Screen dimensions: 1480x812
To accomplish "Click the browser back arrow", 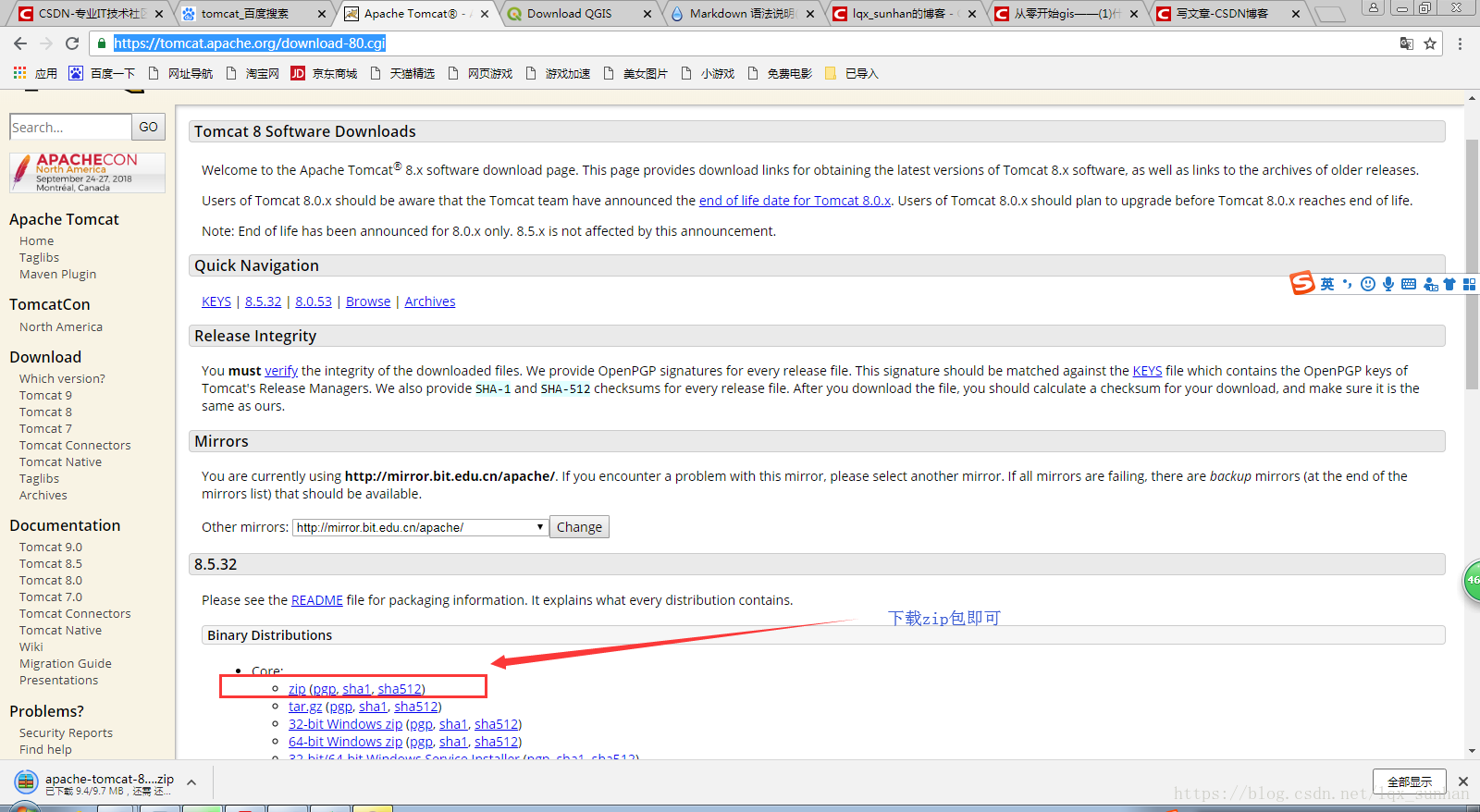I will pos(20,43).
